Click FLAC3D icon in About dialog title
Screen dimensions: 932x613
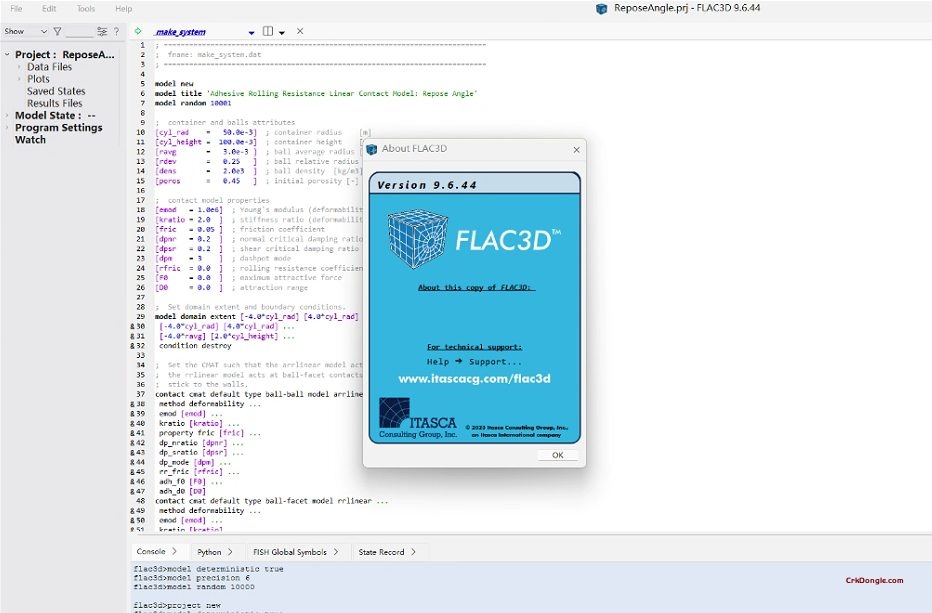coord(372,149)
